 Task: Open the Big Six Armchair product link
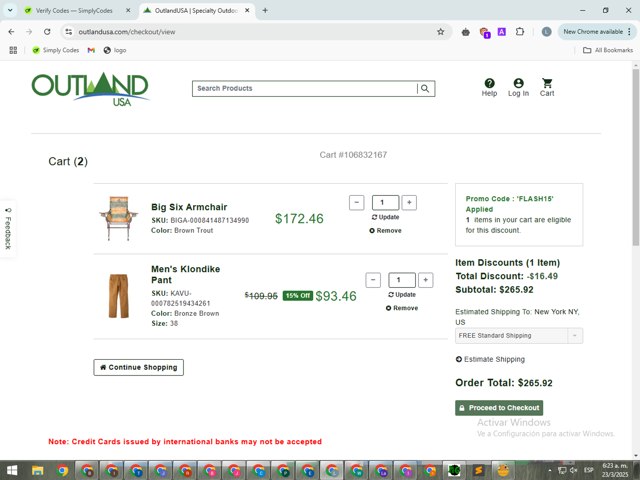click(x=189, y=207)
